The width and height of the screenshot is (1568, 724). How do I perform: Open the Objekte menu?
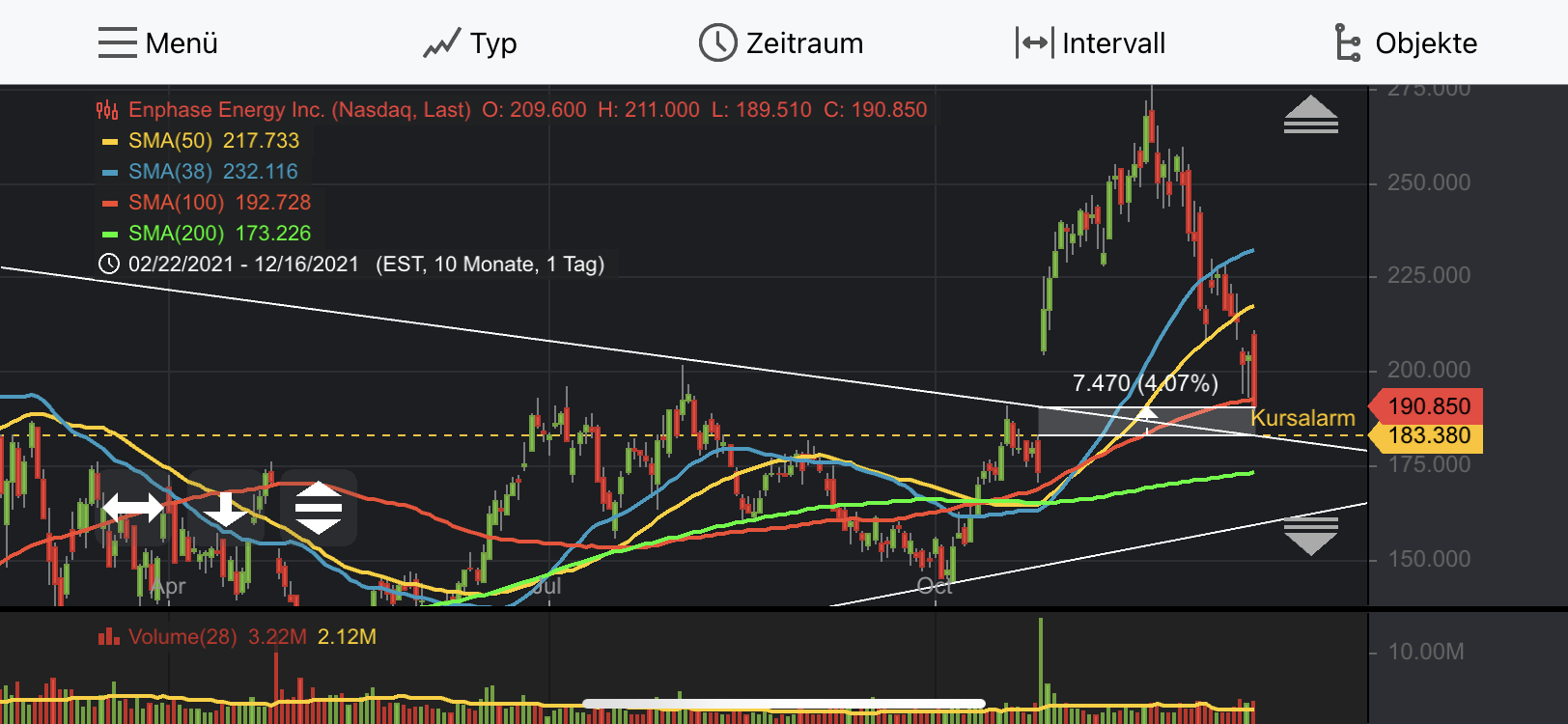pos(1406,43)
